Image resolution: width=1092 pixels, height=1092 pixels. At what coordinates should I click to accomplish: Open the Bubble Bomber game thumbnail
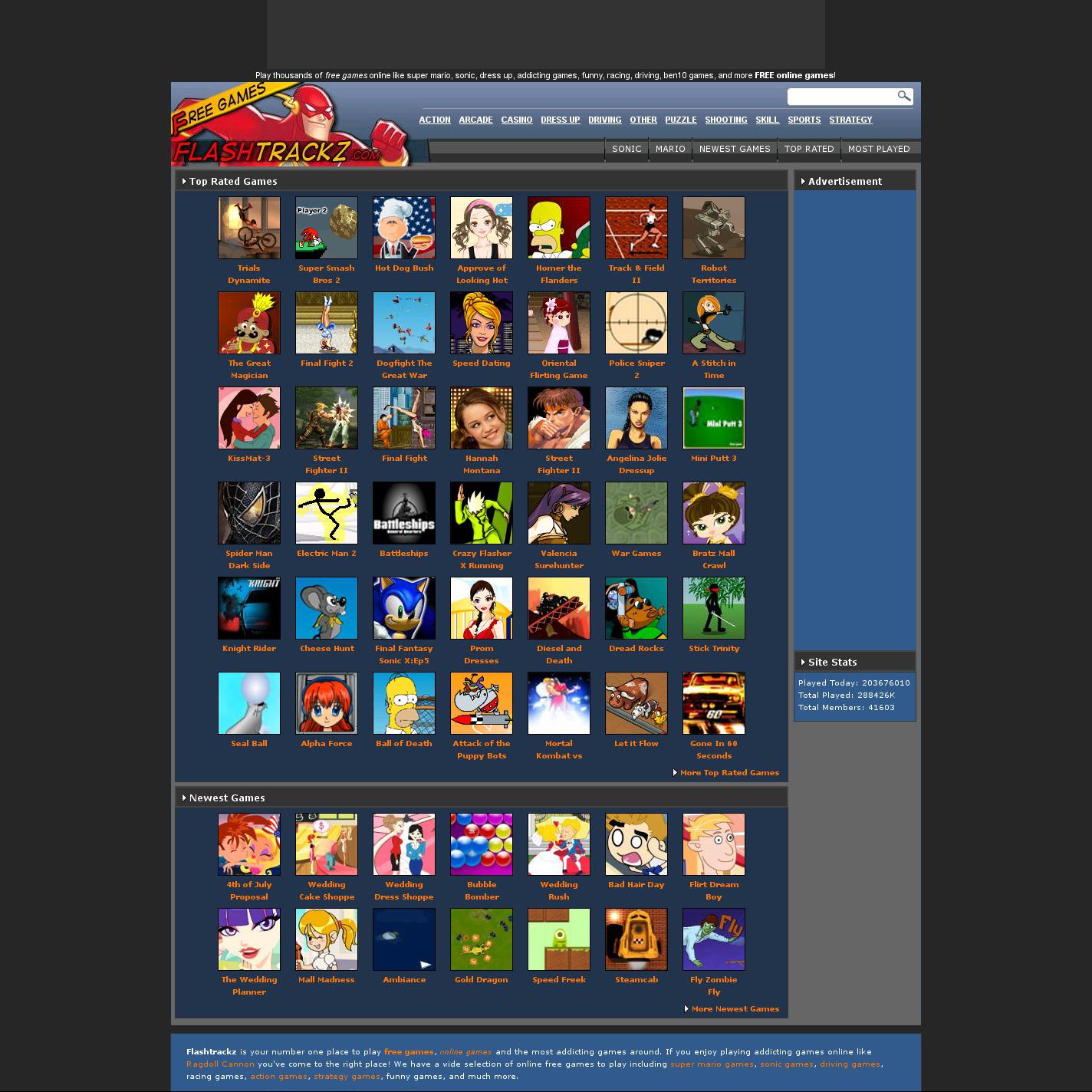[x=482, y=844]
